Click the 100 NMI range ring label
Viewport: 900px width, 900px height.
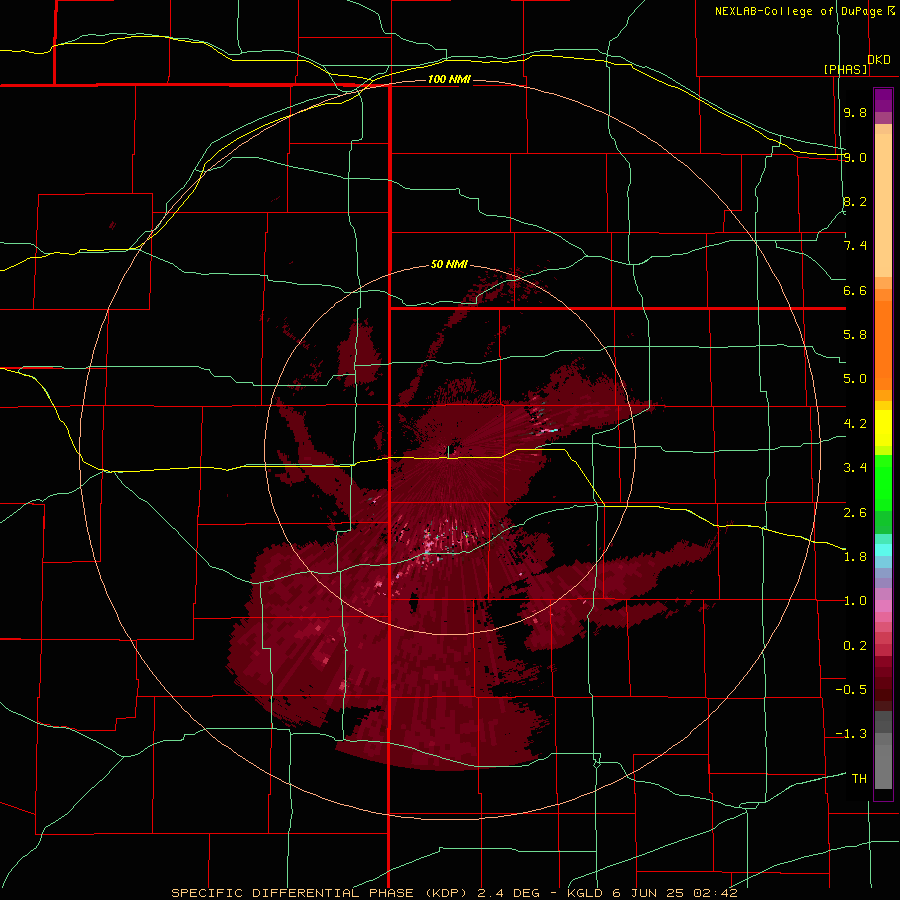[x=449, y=79]
